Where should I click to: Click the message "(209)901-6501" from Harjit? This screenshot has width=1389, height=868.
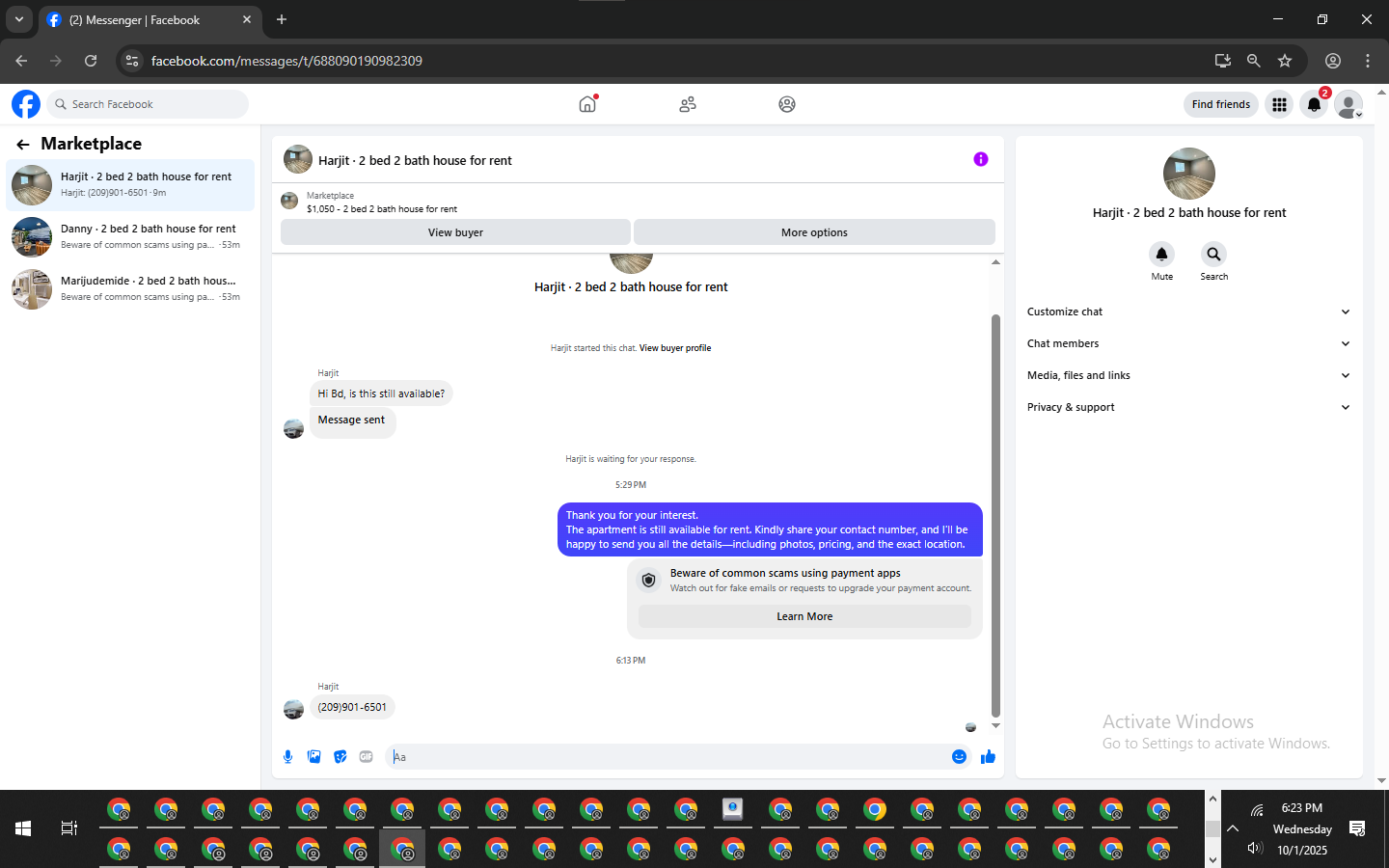pos(352,707)
